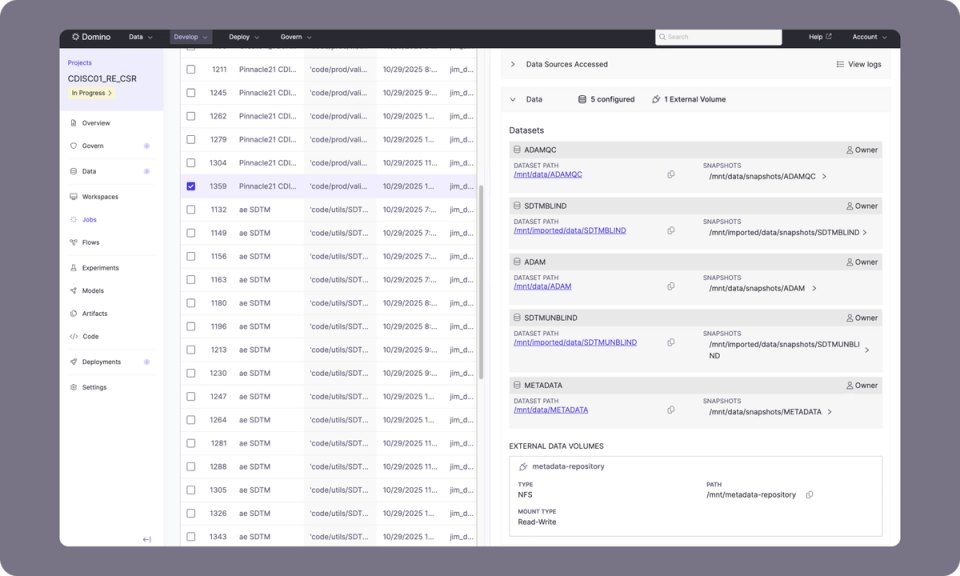Viewport: 960px width, 576px height.
Task: Select Jobs in the project sidebar
Action: pyautogui.click(x=92, y=220)
